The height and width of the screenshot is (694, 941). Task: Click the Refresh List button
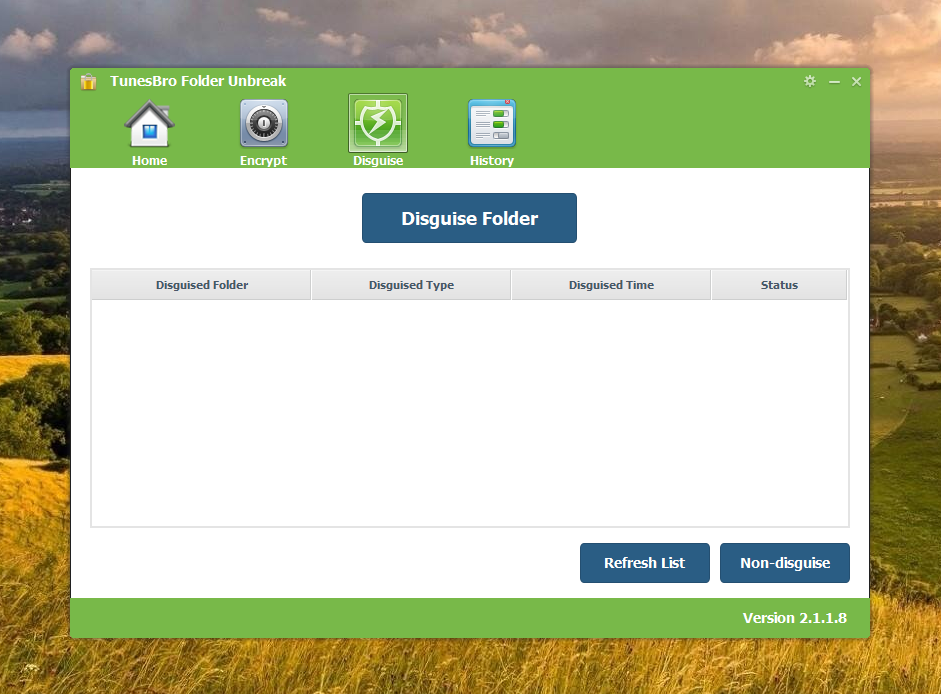[644, 563]
